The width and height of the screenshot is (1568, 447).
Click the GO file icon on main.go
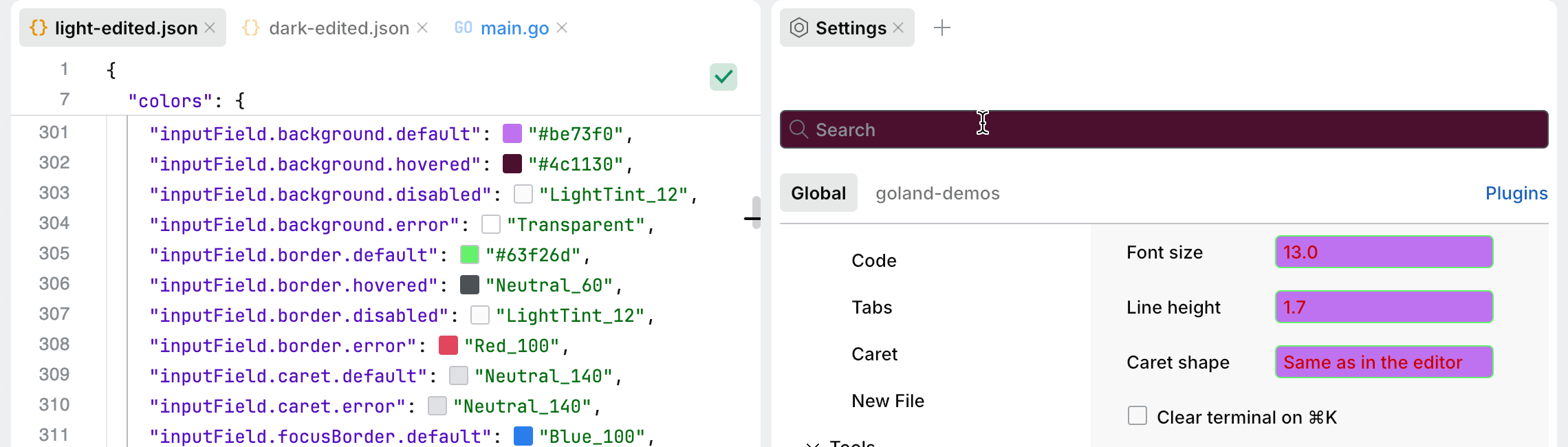coord(464,28)
